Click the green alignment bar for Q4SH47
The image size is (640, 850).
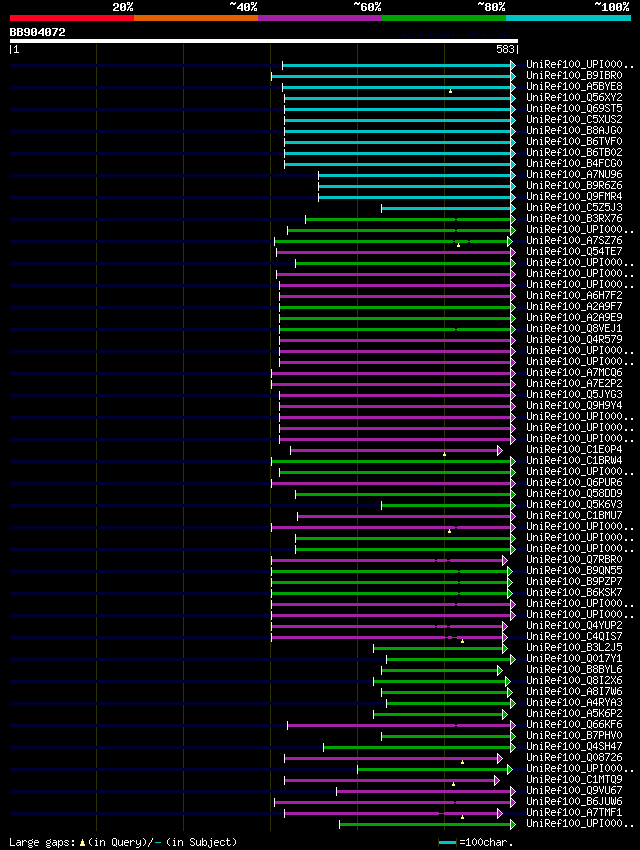tap(418, 748)
